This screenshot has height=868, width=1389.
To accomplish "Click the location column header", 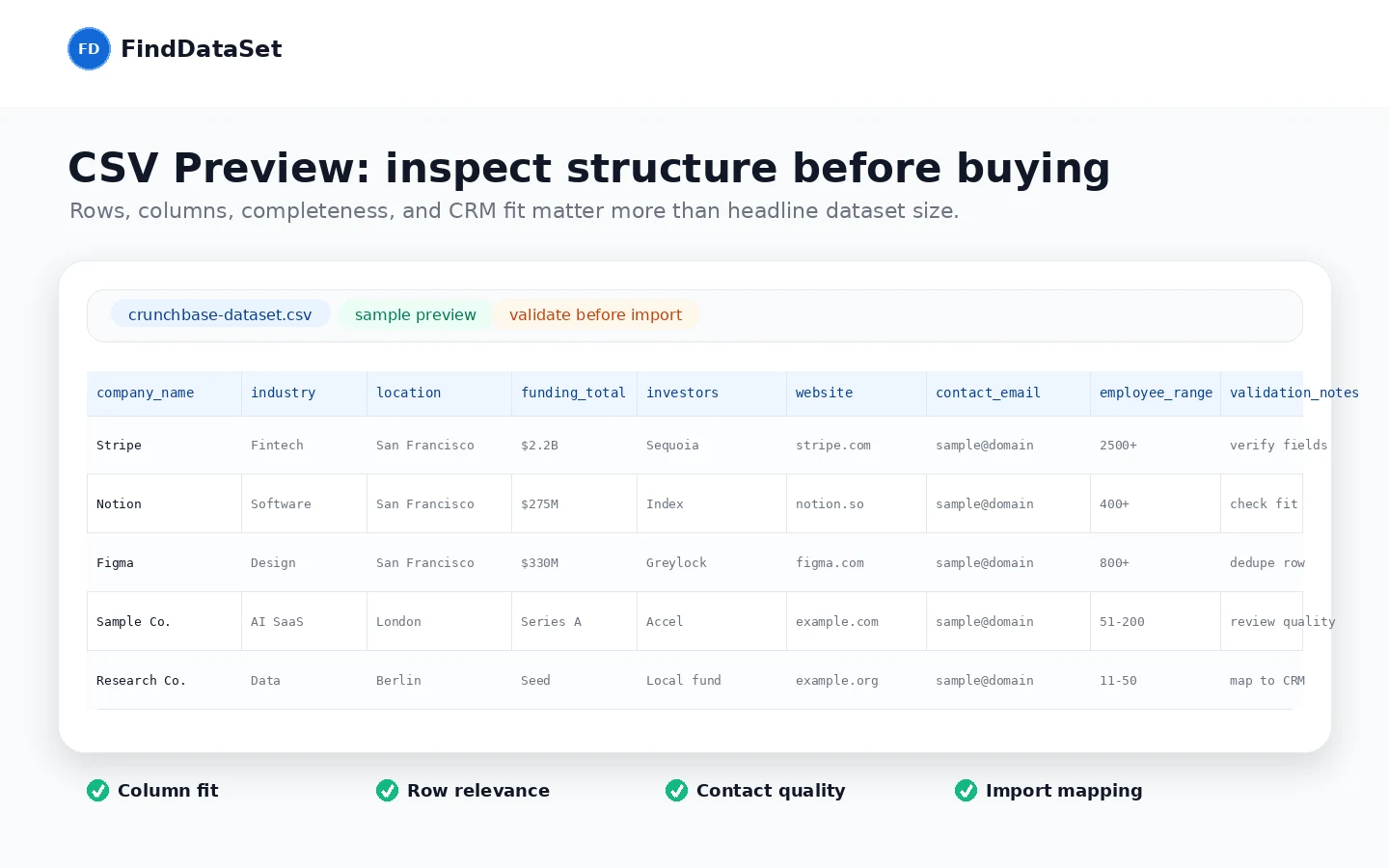I will coord(439,393).
